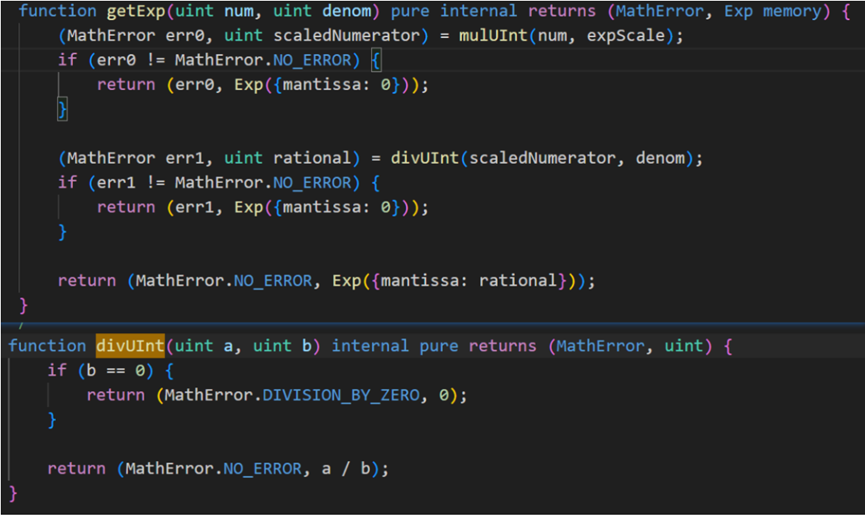Screen dimensions: 865x517
Task: Click err0 in the 'return (err0' statement
Action: point(195,85)
